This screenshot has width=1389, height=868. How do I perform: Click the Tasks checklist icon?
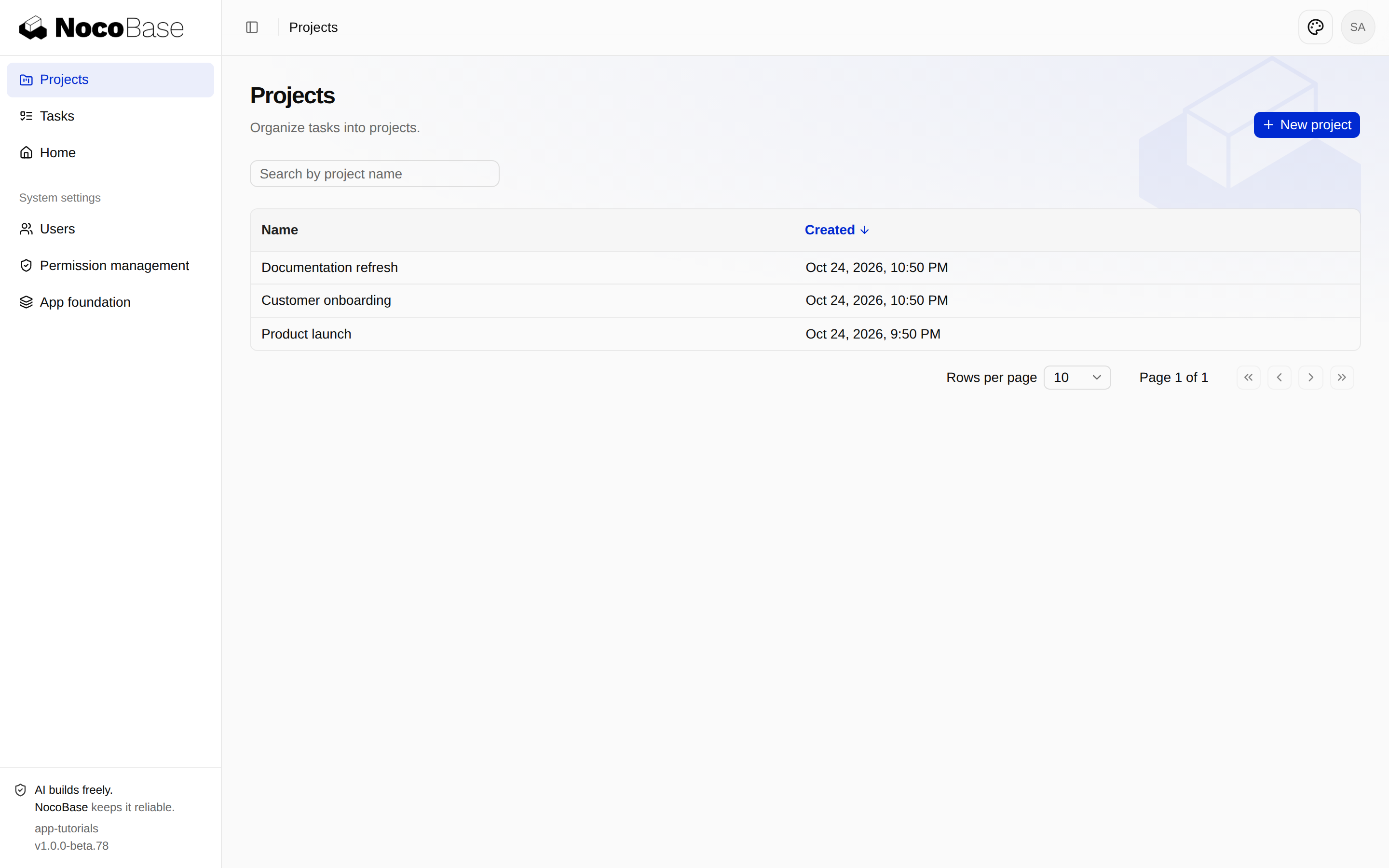[26, 116]
